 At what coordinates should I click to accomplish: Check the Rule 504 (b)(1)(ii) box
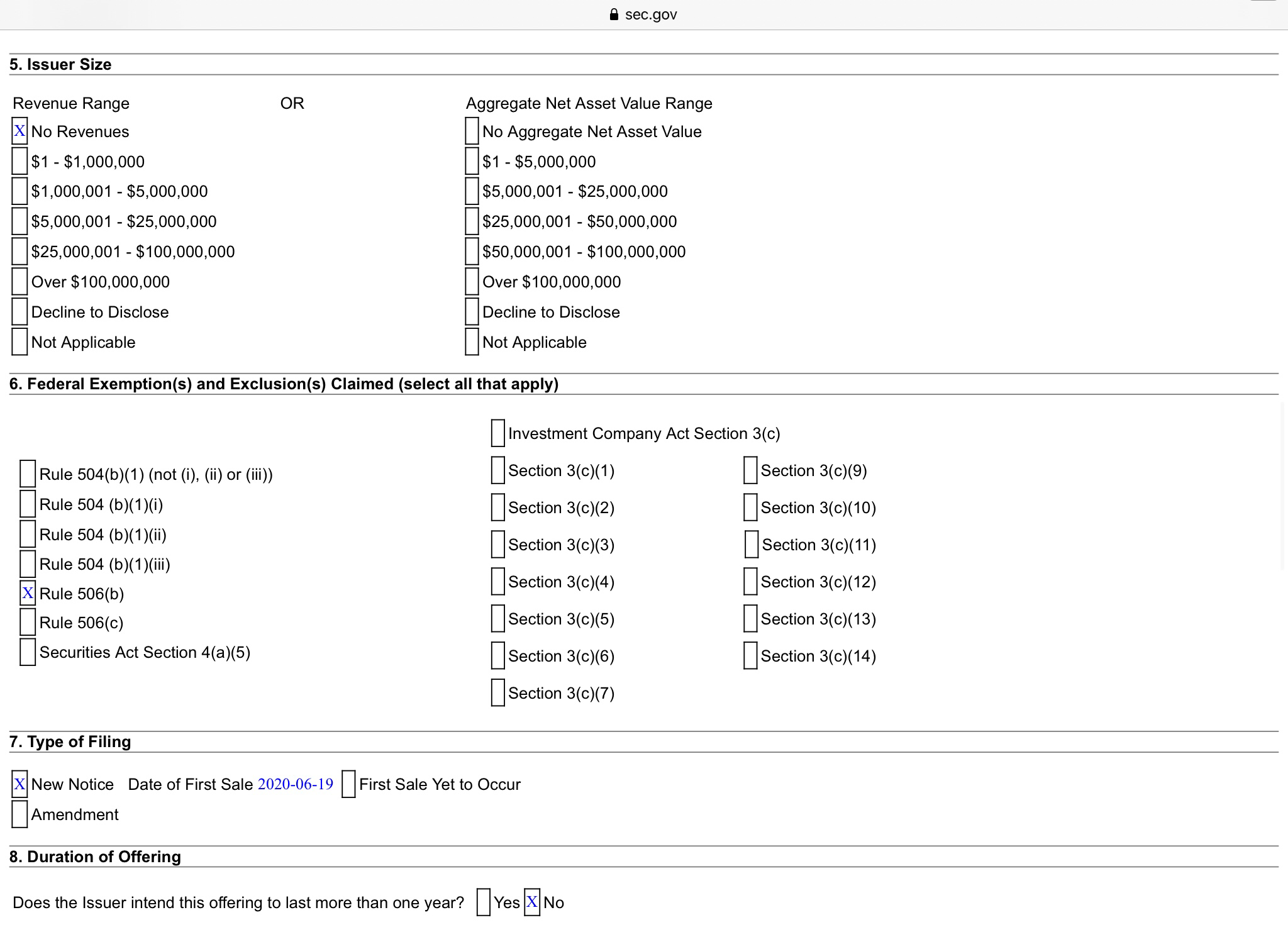coord(28,534)
